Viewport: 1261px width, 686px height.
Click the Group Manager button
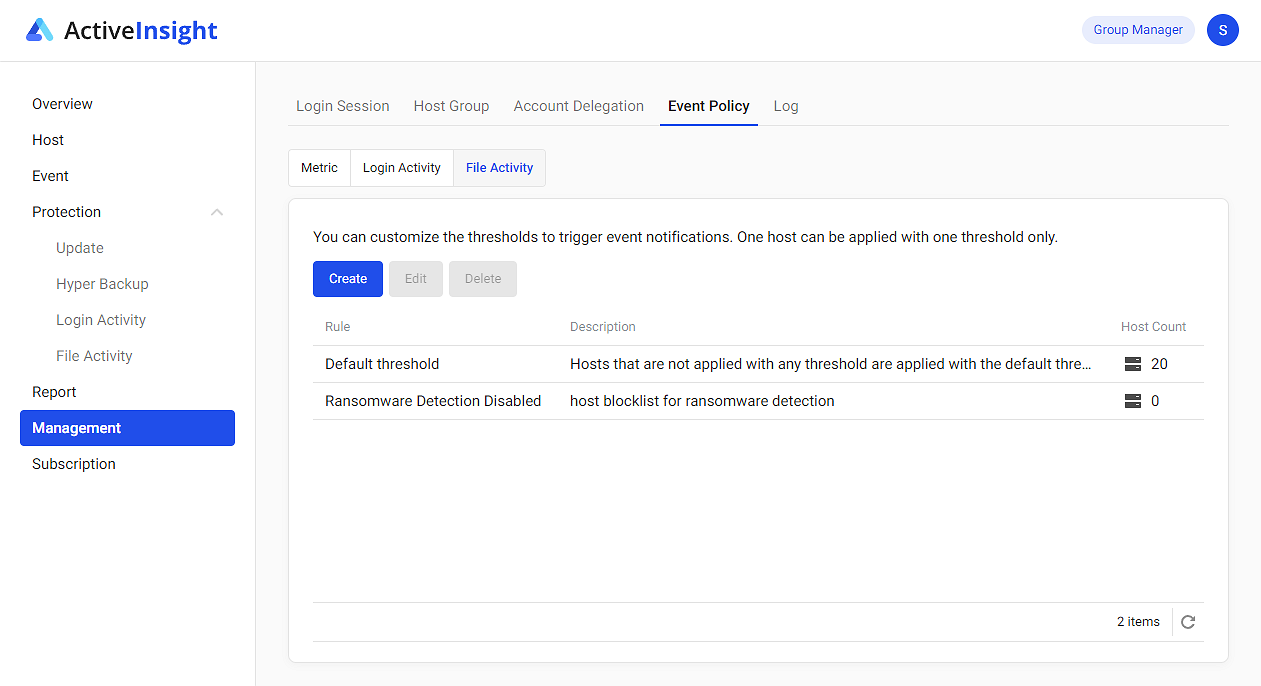(1138, 30)
